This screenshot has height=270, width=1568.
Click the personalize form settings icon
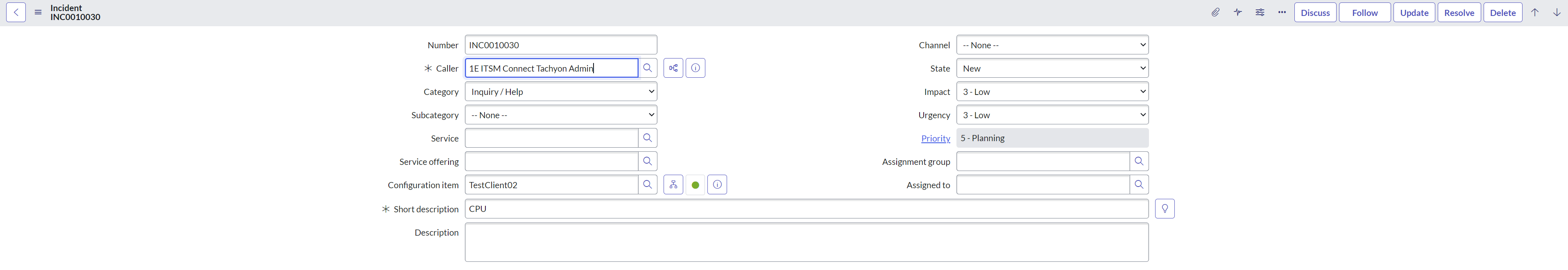coord(1260,13)
